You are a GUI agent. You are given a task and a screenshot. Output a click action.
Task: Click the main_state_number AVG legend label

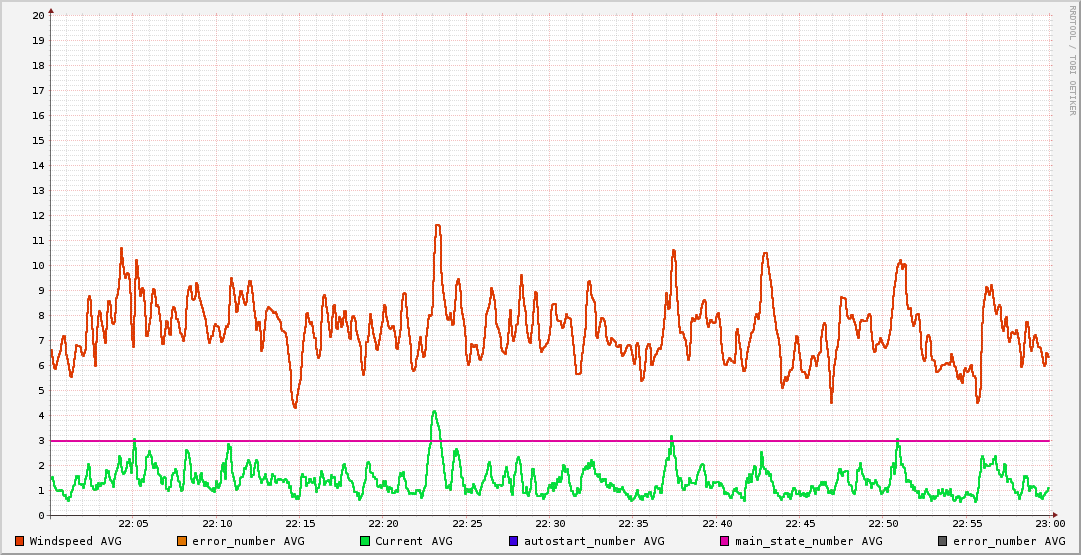pyautogui.click(x=803, y=541)
